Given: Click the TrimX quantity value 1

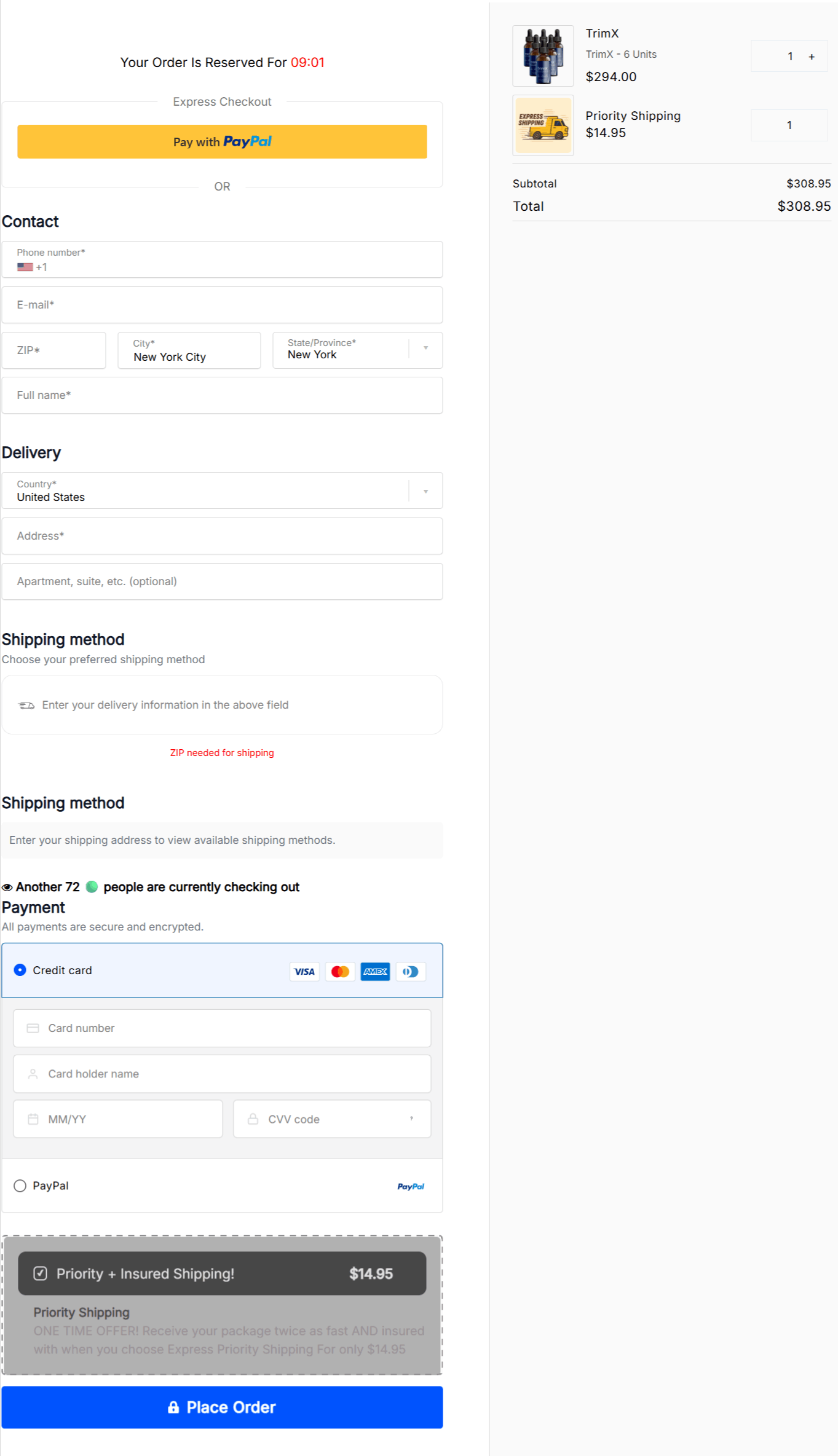Looking at the screenshot, I should [790, 57].
